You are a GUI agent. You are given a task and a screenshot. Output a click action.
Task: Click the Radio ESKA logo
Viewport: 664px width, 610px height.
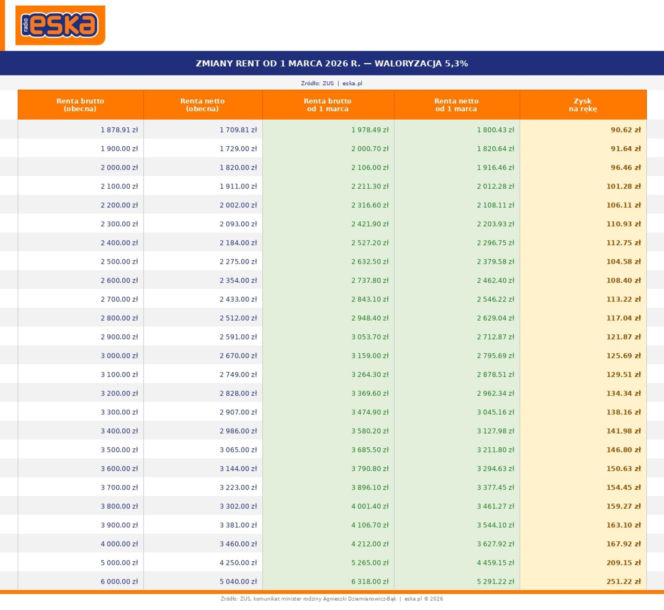tap(60, 25)
